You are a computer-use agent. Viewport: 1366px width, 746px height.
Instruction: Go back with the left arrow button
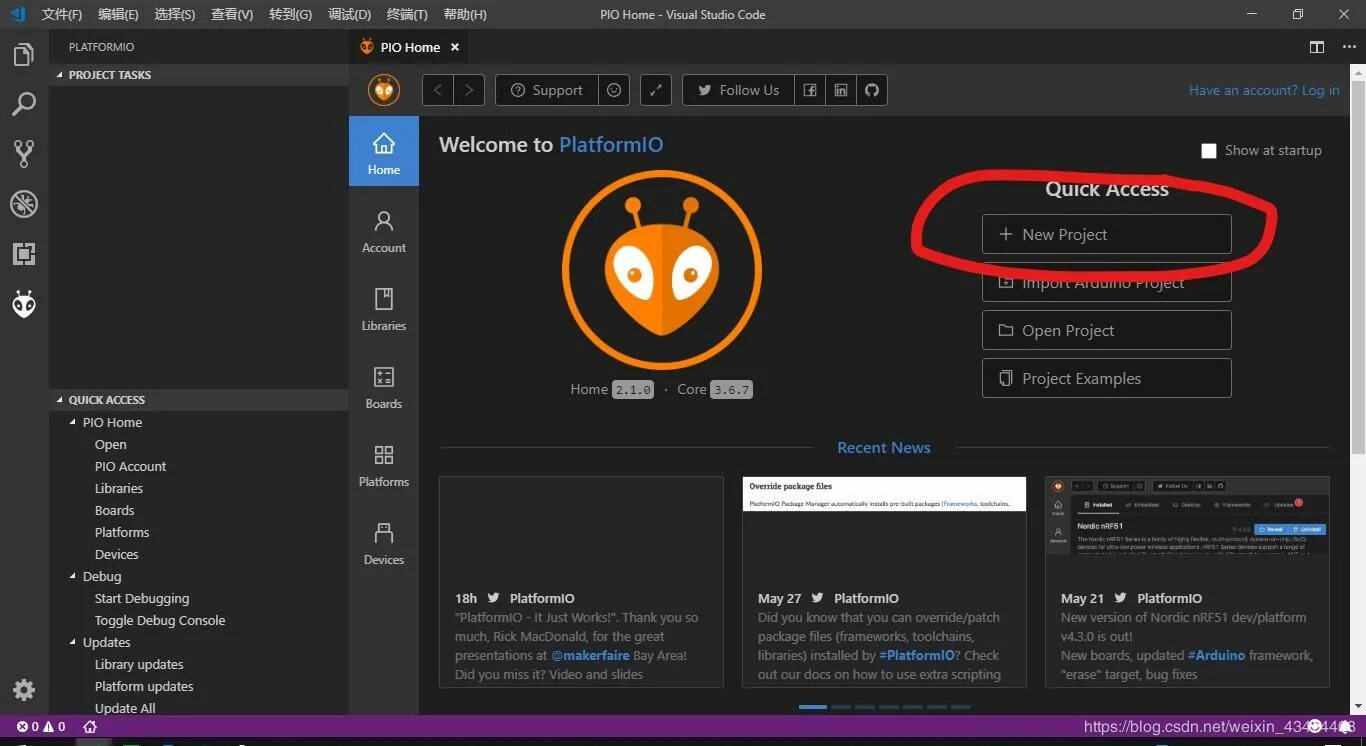[x=438, y=90]
